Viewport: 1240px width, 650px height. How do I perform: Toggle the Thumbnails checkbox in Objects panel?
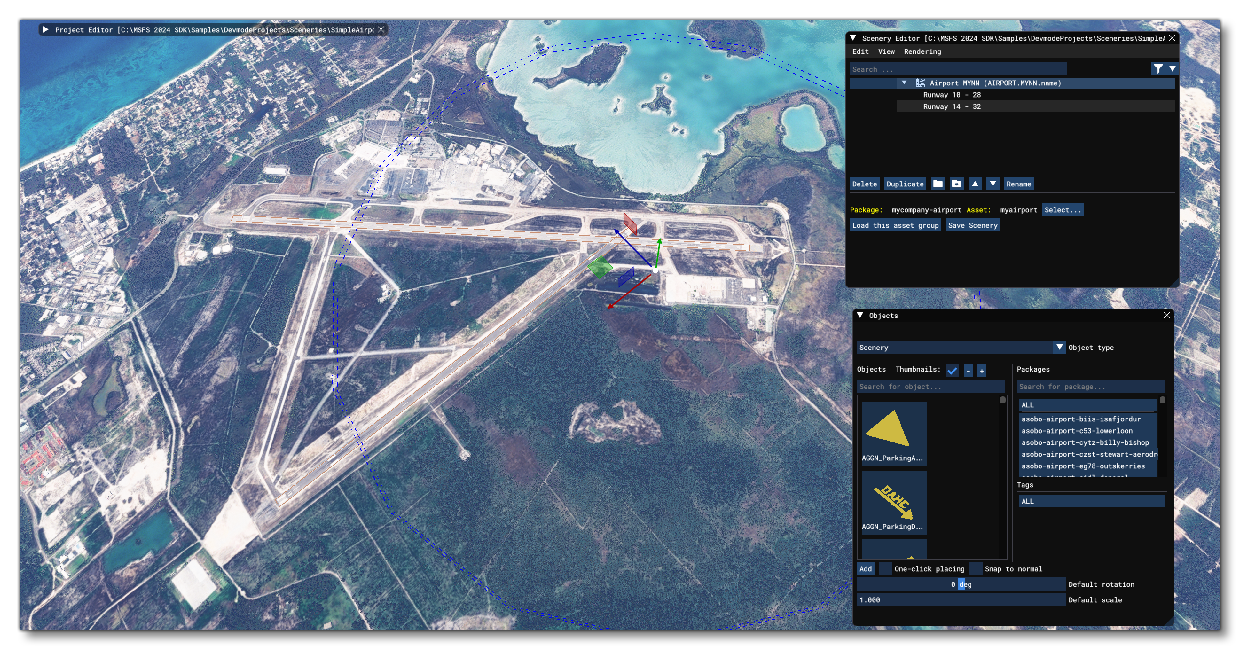(951, 370)
